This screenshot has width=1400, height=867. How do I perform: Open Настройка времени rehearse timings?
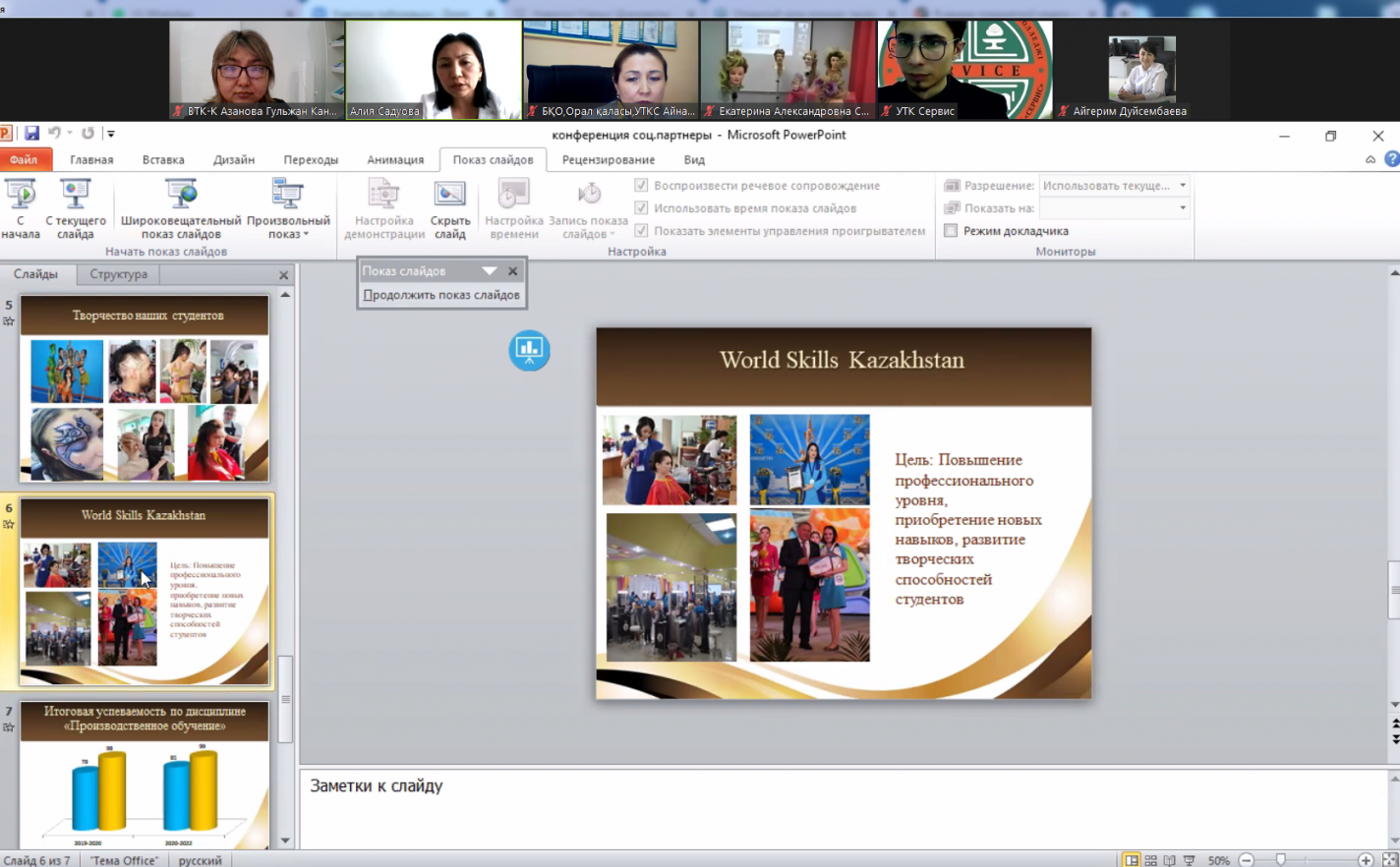click(x=514, y=208)
